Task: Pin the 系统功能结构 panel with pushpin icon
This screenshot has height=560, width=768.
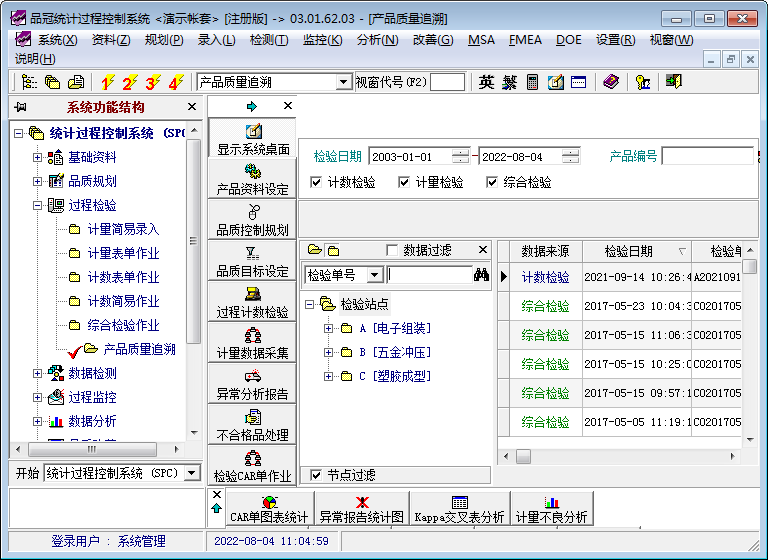Action: pos(21,106)
